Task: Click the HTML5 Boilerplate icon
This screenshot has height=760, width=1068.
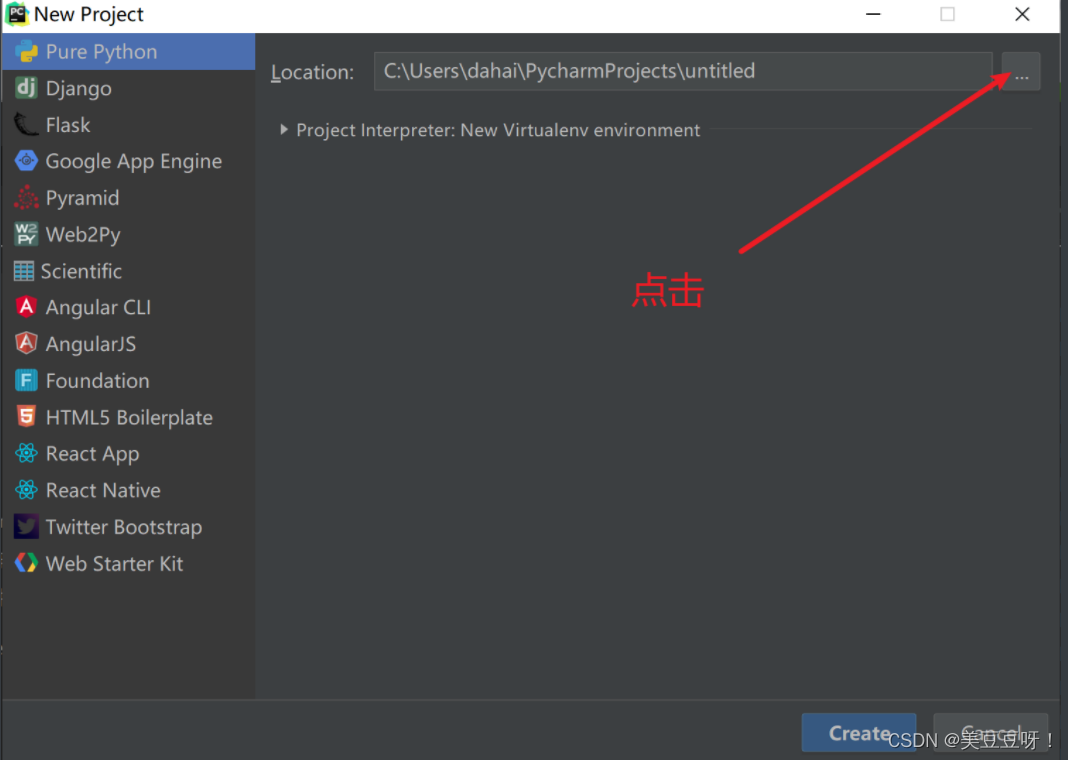Action: [x=26, y=417]
